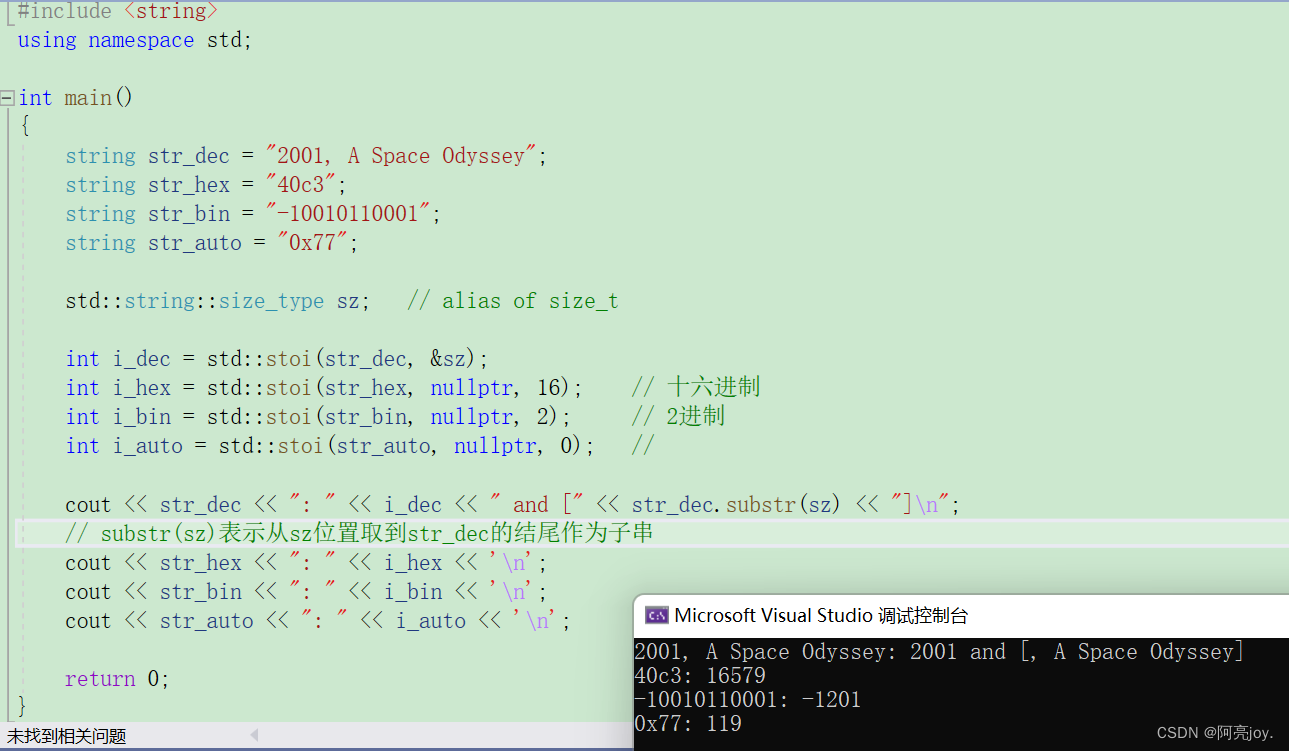Click the return 0; statement

pyautogui.click(x=117, y=679)
